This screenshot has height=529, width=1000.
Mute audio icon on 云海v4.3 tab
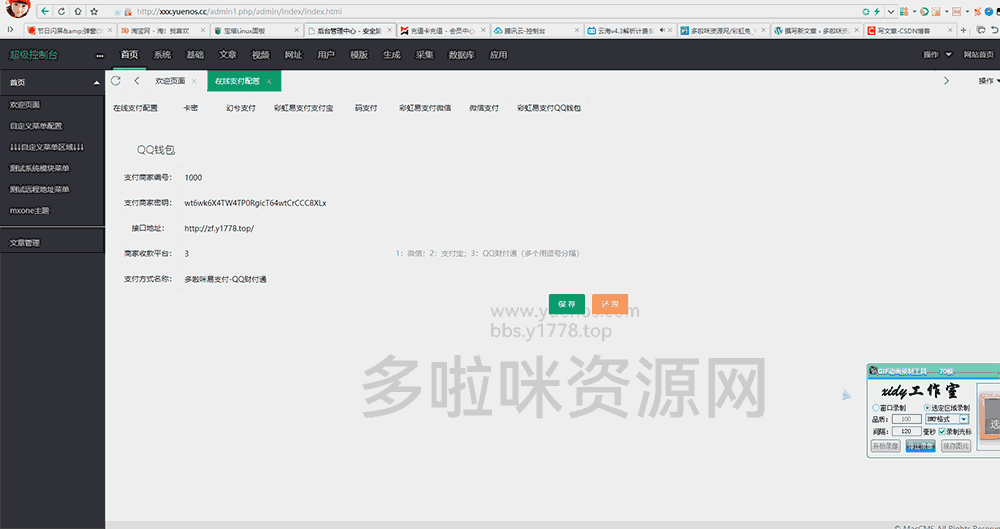pos(662,30)
